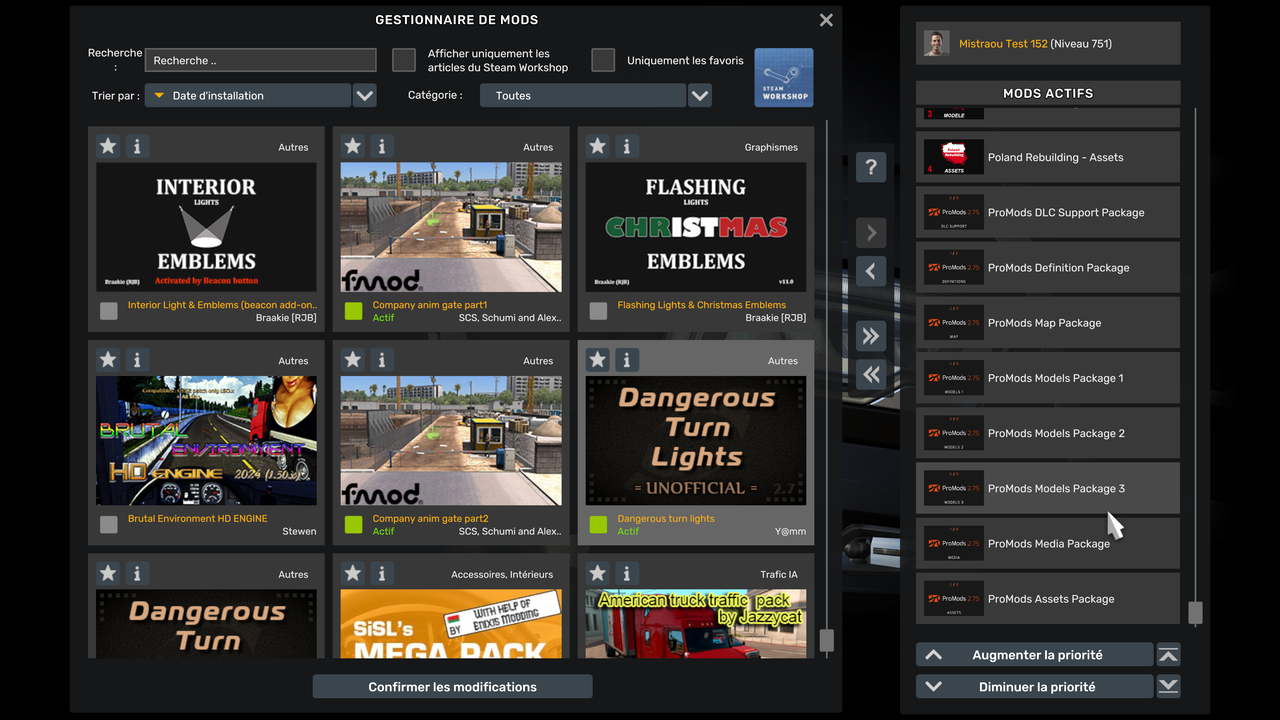
Task: Open info for Company anim gate part2
Action: coord(382,359)
